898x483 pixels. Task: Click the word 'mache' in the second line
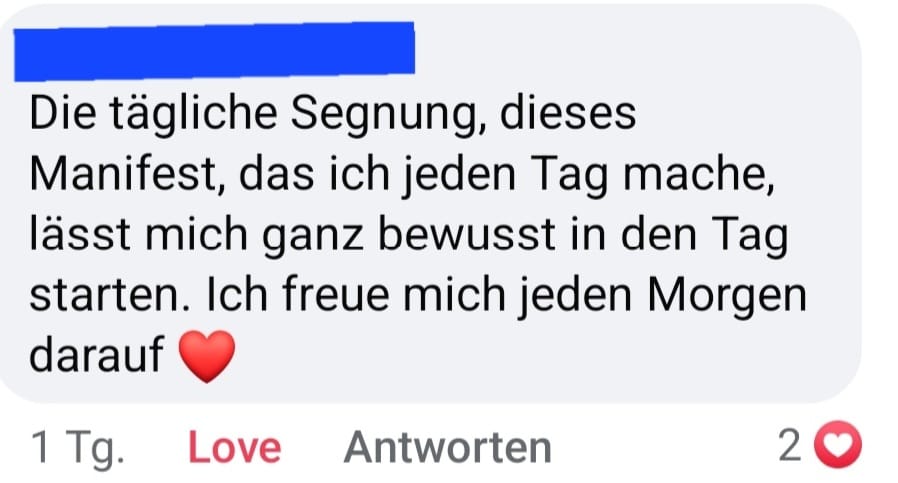point(695,174)
